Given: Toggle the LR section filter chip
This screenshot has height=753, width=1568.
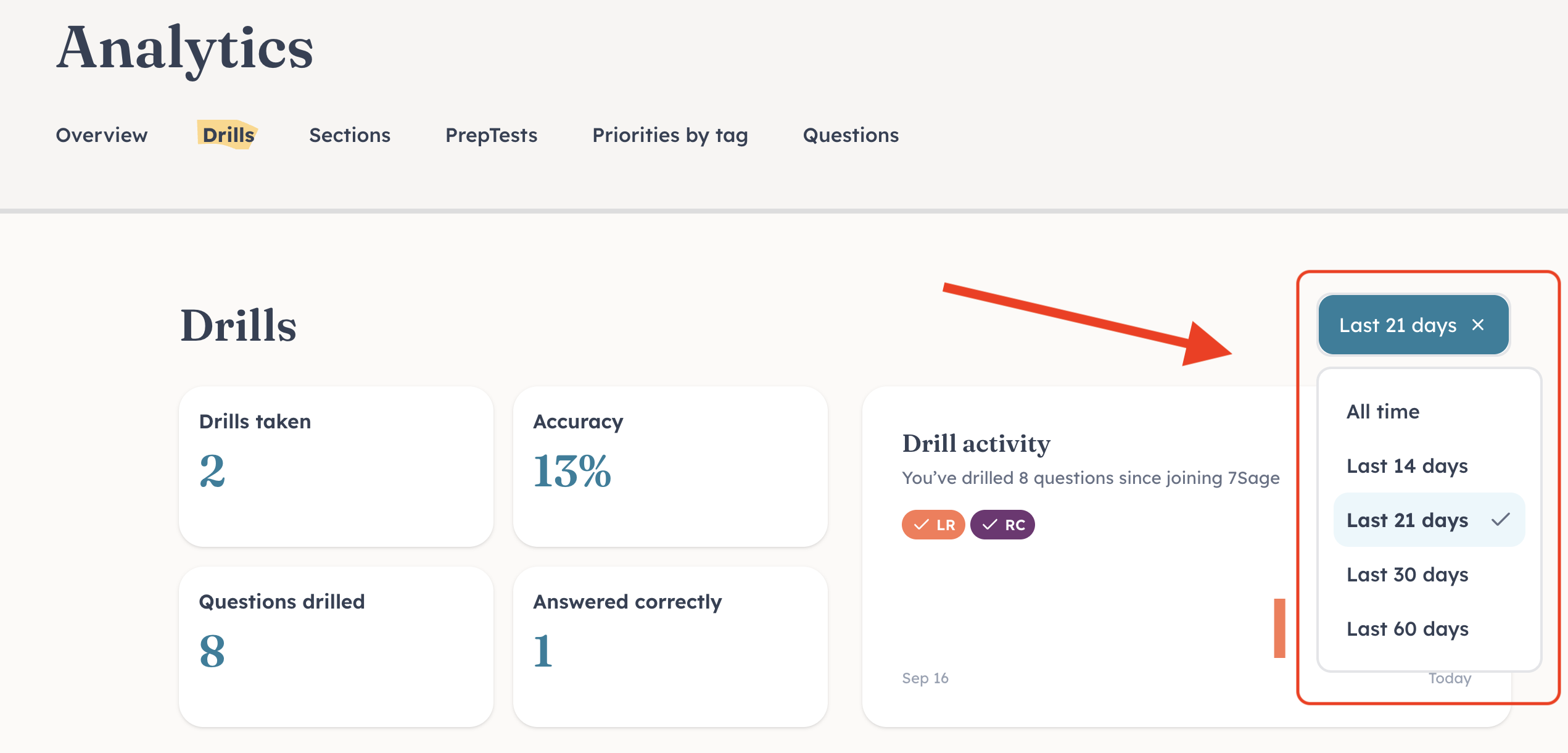Looking at the screenshot, I should pyautogui.click(x=933, y=525).
